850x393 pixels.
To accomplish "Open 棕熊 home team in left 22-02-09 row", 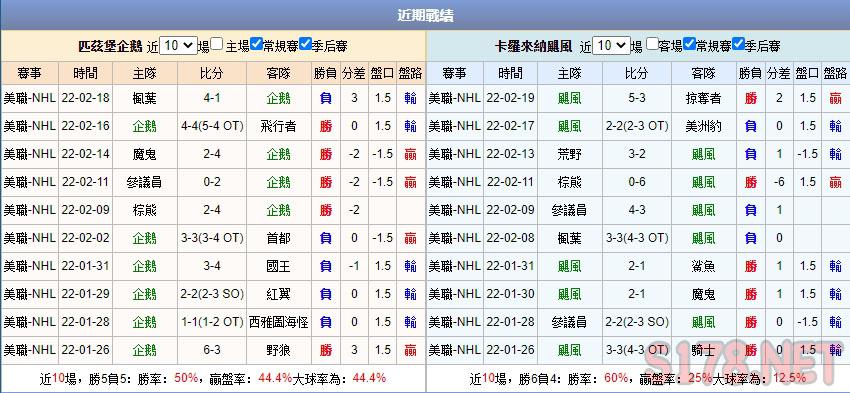I will coord(144,210).
